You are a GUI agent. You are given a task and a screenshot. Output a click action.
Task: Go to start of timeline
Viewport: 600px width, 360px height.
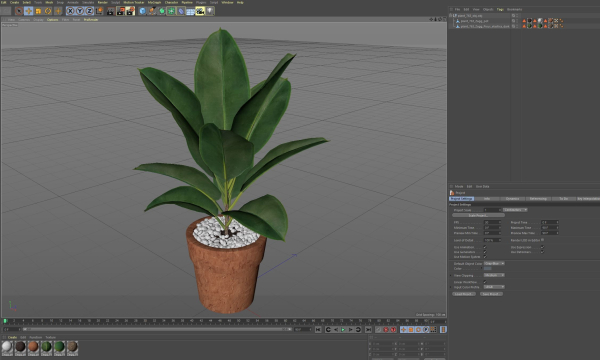click(318, 329)
